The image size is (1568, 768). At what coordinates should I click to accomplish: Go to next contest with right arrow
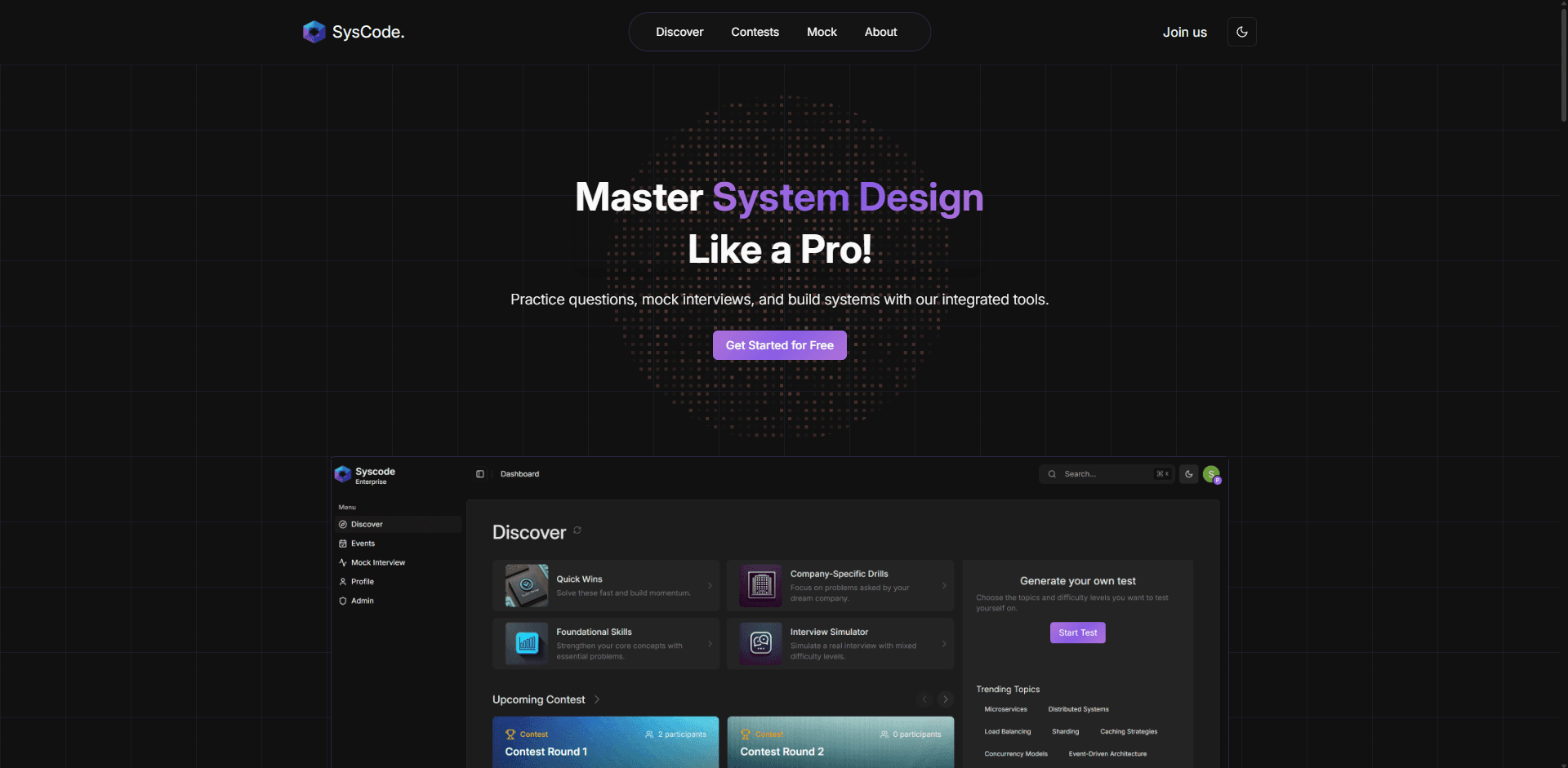point(946,699)
